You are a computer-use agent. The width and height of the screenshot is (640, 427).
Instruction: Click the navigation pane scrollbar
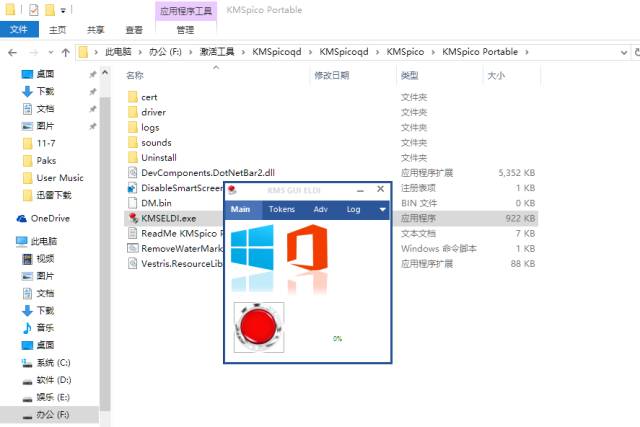point(105,253)
